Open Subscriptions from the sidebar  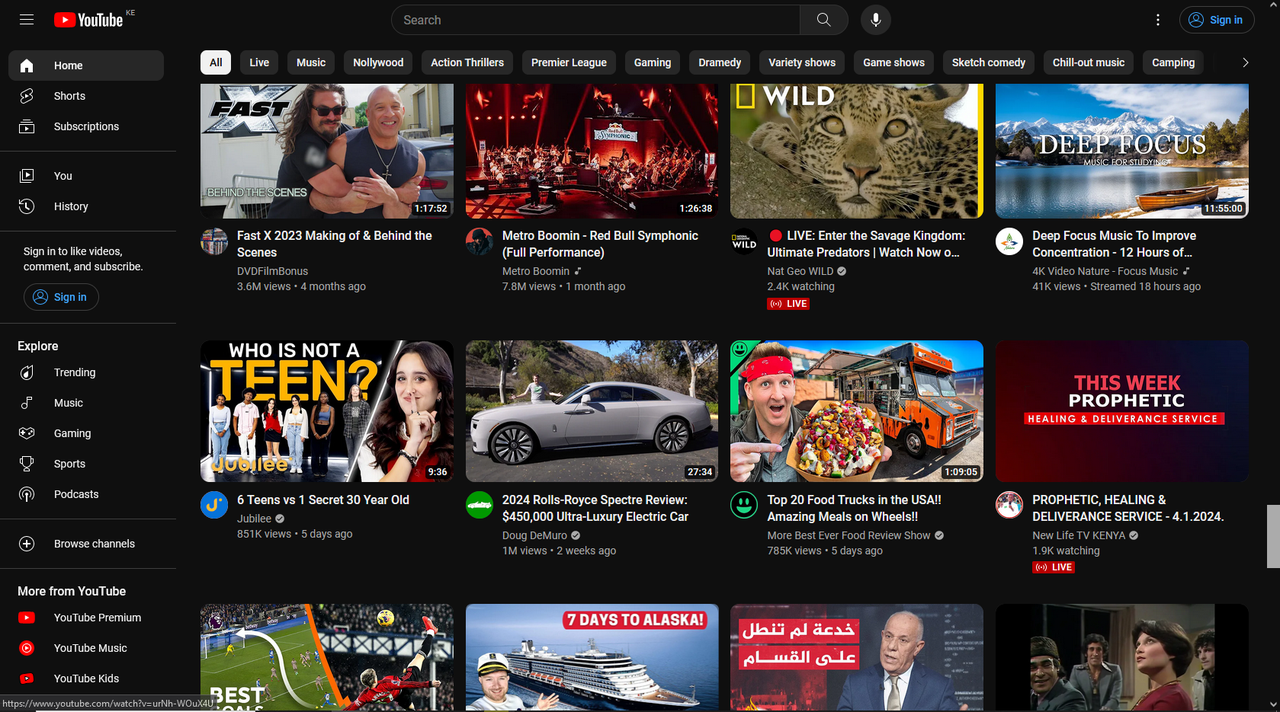[86, 126]
